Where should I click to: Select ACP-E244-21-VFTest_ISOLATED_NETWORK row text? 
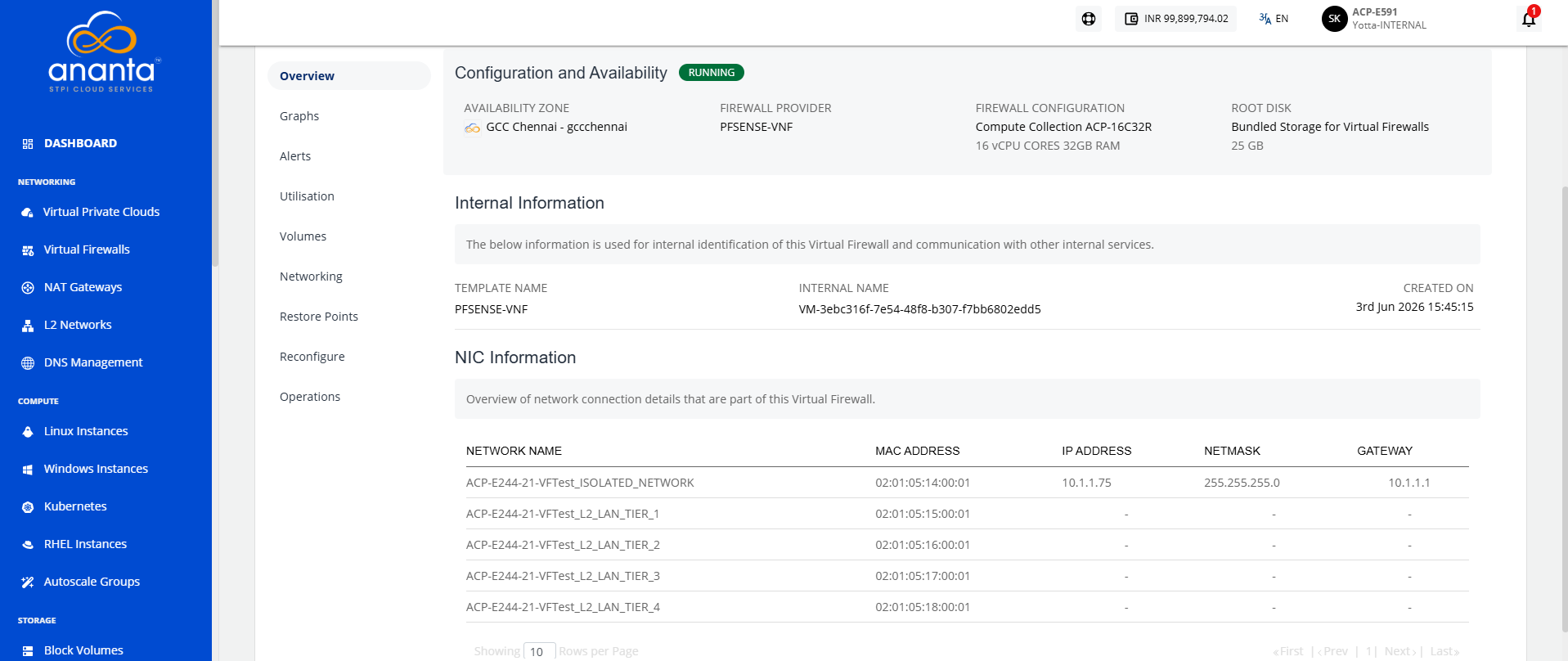pos(580,483)
